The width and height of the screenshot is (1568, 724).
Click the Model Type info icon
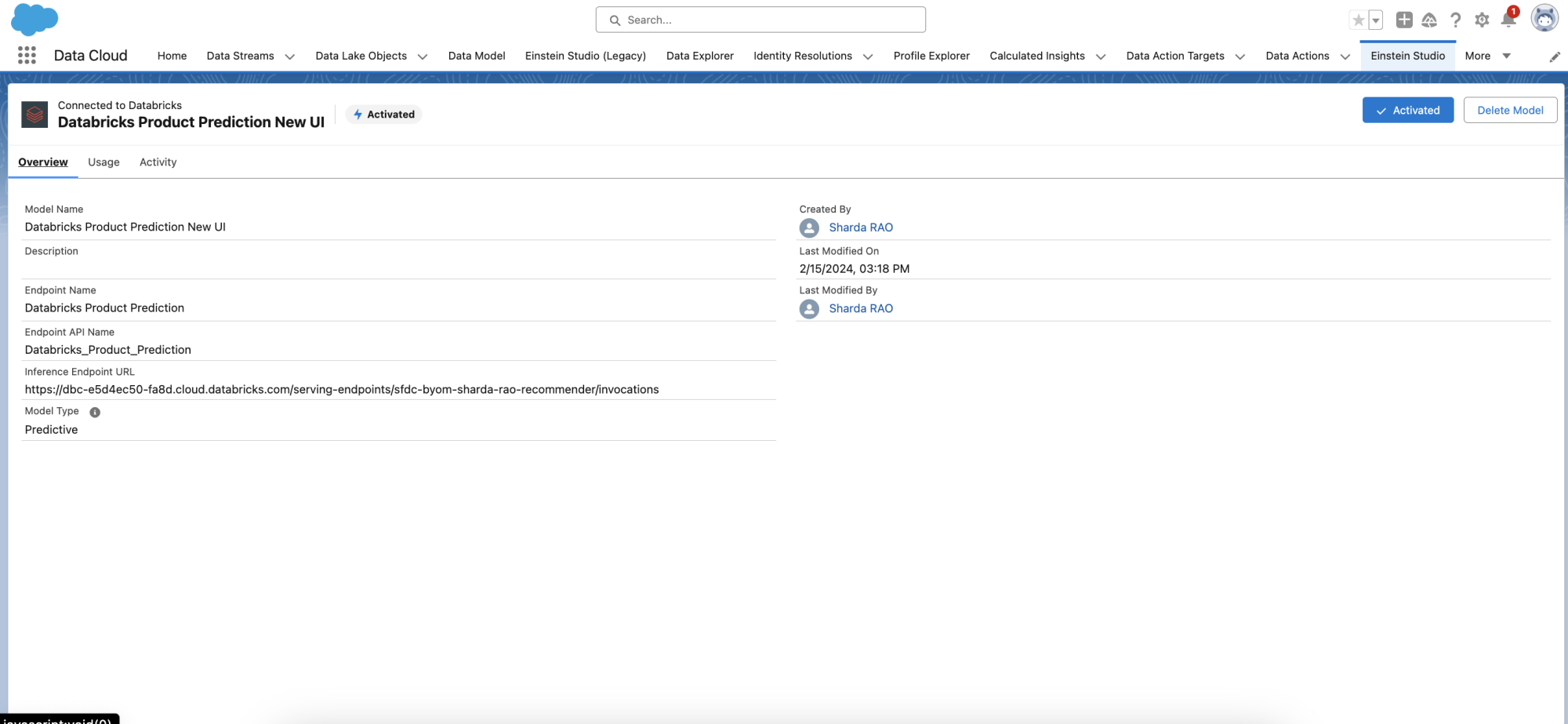95,412
